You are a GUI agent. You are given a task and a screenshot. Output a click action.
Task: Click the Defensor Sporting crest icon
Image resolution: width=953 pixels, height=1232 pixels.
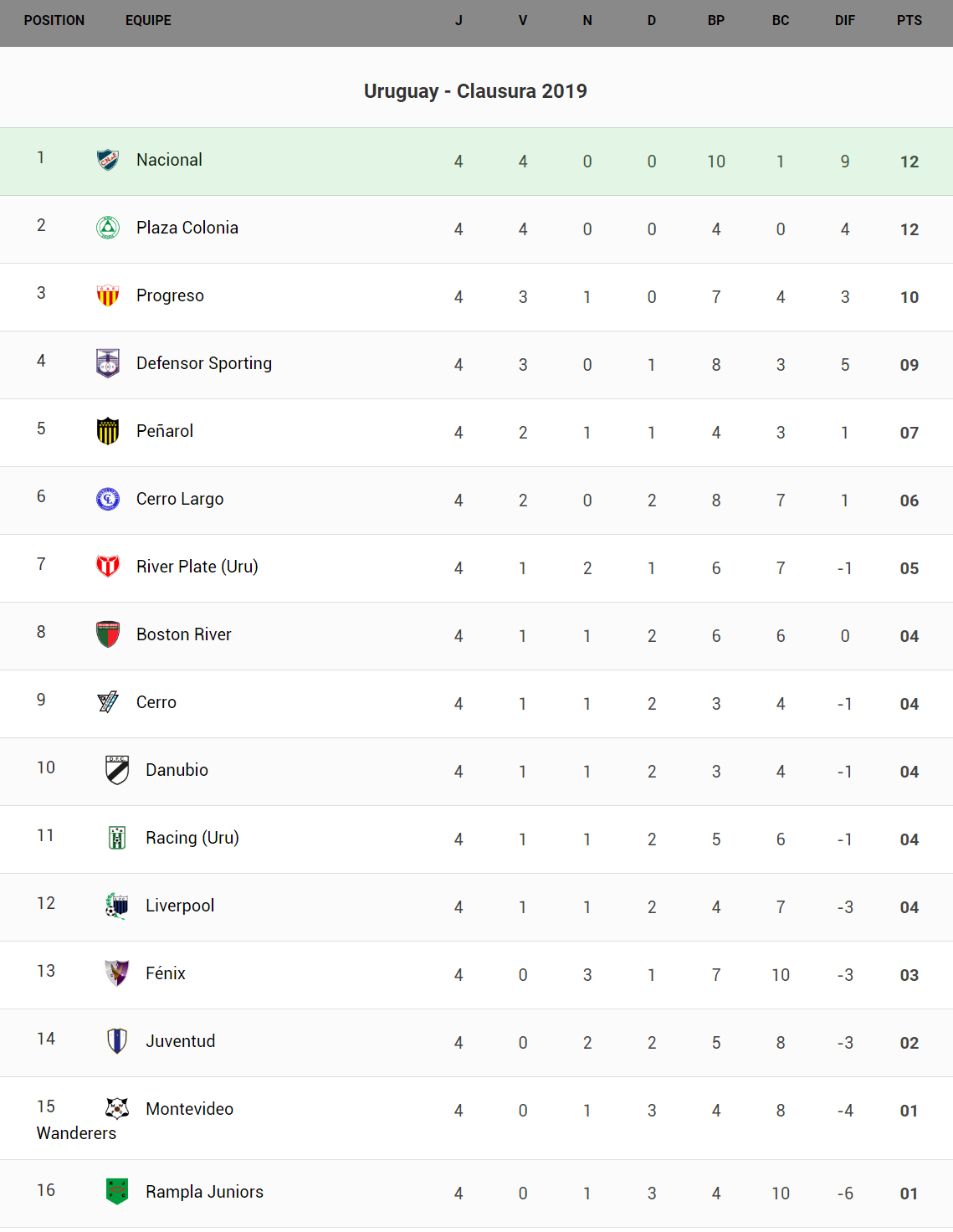click(108, 362)
